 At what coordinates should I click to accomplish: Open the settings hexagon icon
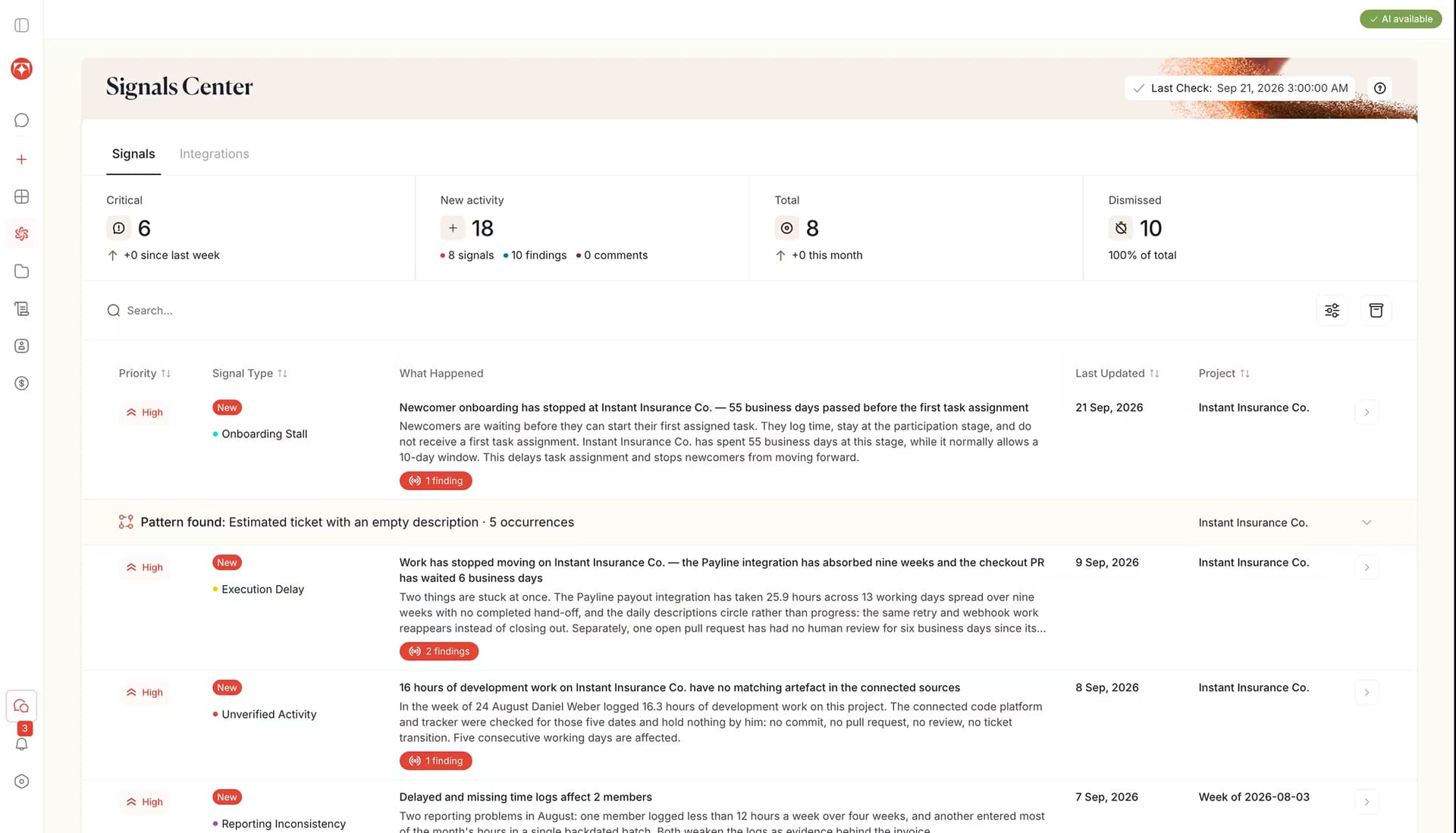[21, 781]
